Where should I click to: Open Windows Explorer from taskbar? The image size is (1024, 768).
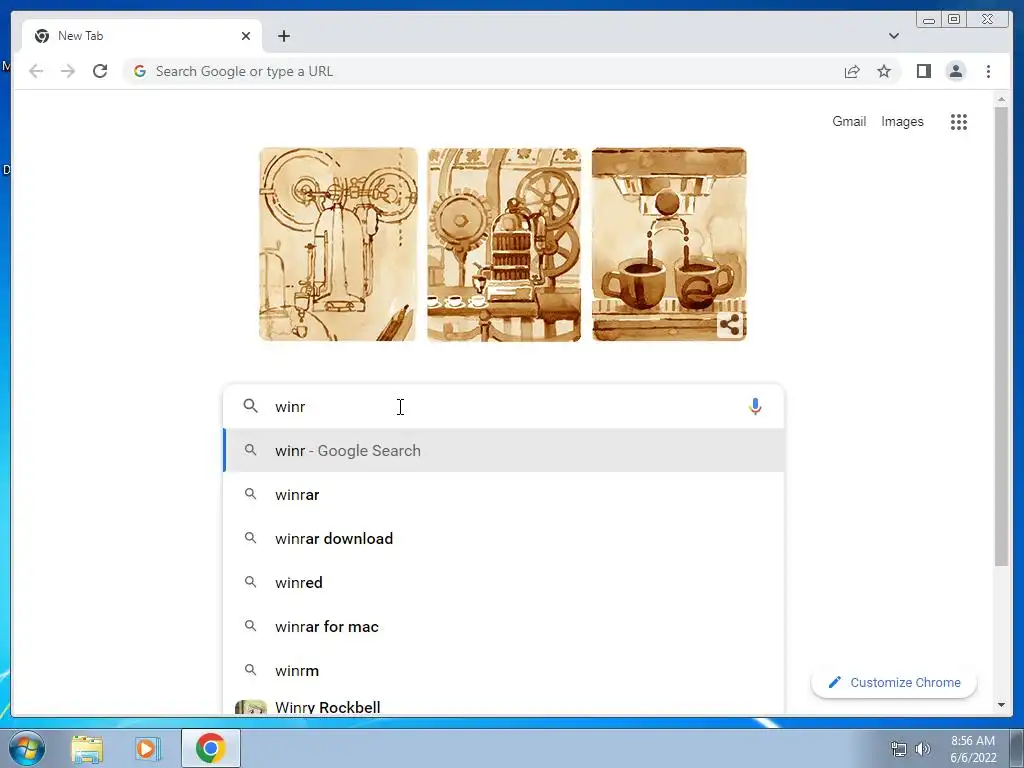pyautogui.click(x=87, y=748)
